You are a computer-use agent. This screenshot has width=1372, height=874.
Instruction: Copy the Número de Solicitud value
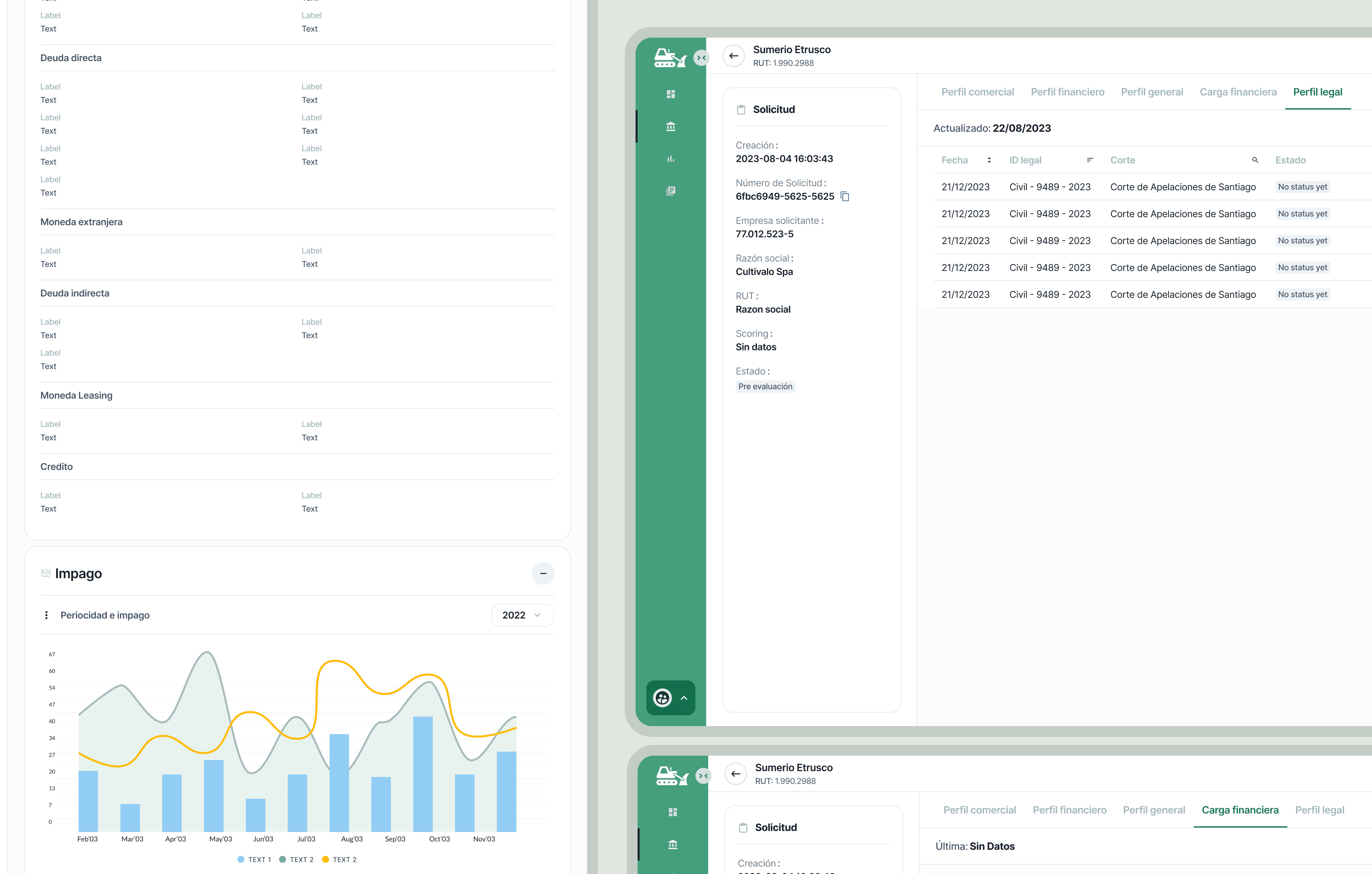[x=845, y=196]
